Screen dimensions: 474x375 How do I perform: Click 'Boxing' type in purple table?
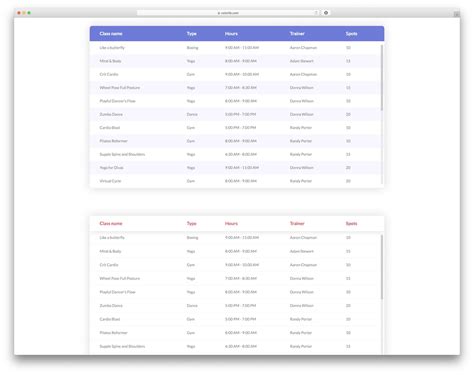coord(192,48)
